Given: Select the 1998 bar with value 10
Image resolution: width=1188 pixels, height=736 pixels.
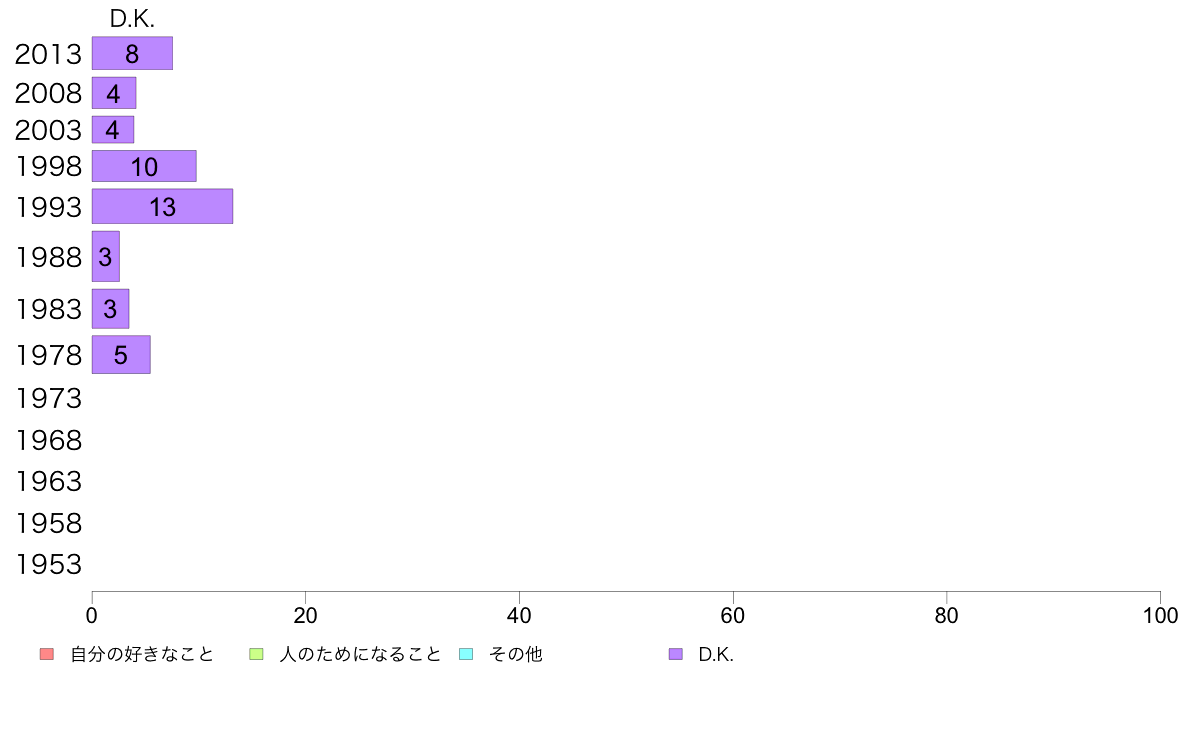Looking at the screenshot, I should (144, 166).
